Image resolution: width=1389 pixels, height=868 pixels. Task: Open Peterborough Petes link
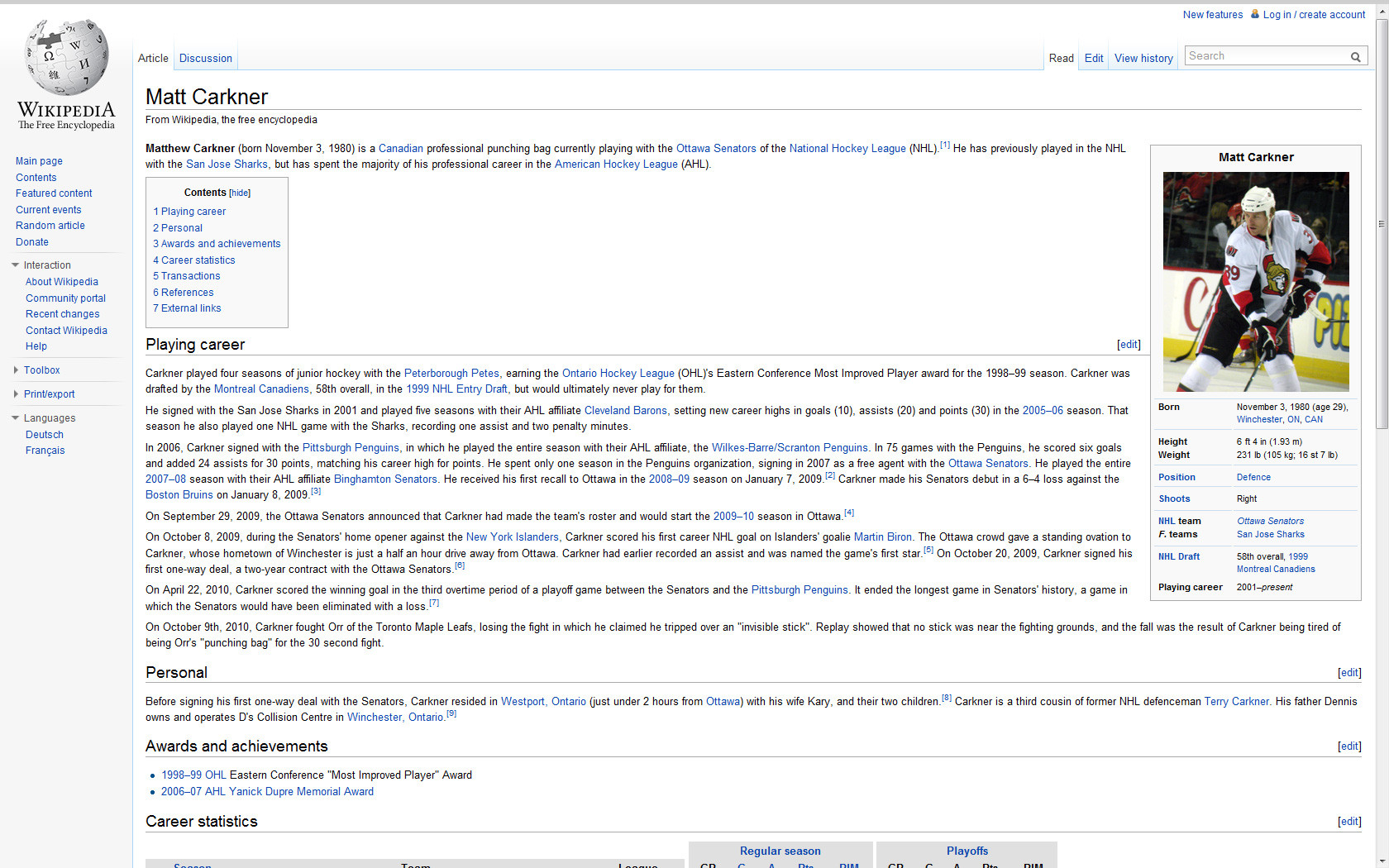click(x=452, y=374)
